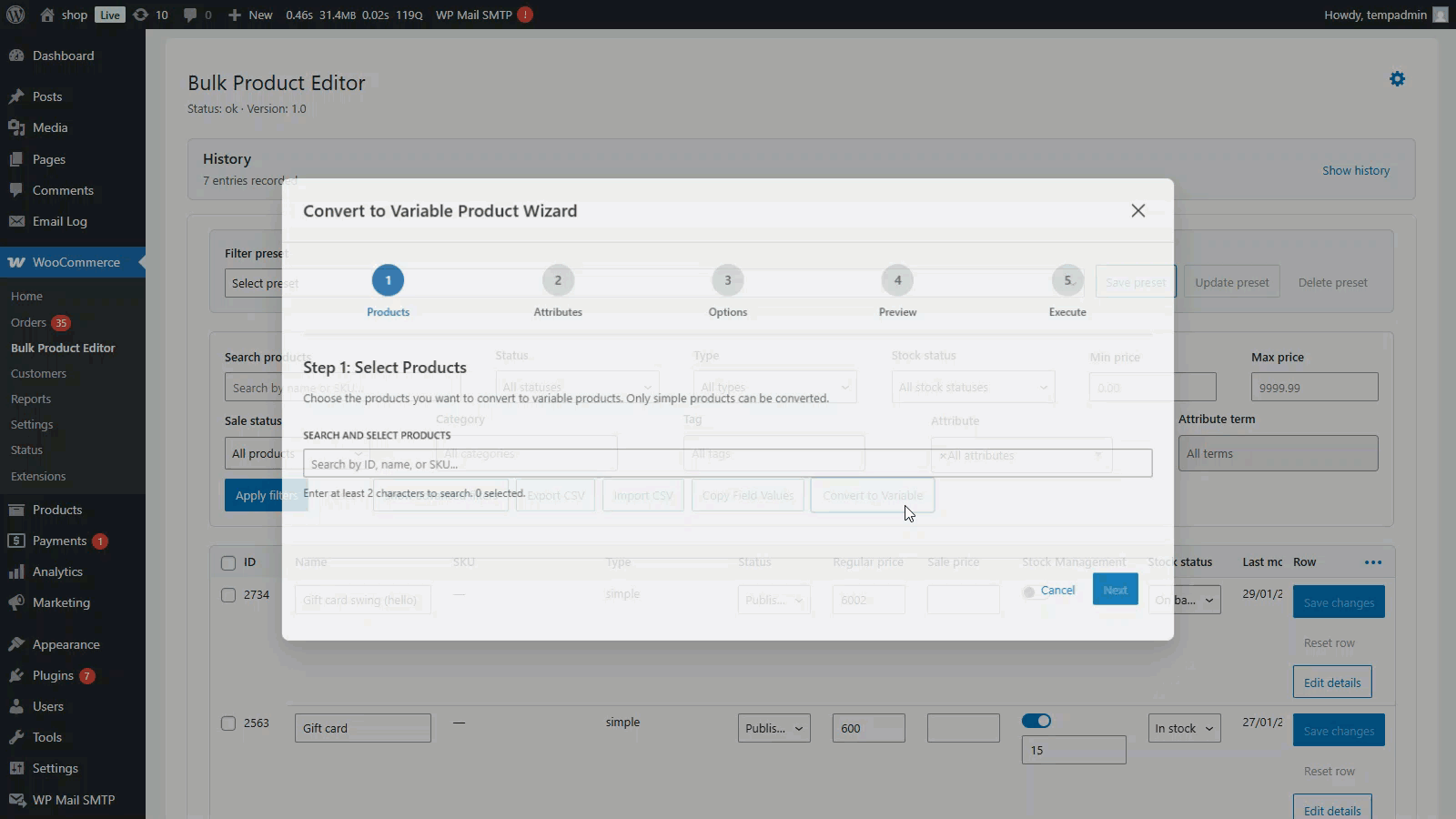Click Next in the wizard

tap(1115, 590)
